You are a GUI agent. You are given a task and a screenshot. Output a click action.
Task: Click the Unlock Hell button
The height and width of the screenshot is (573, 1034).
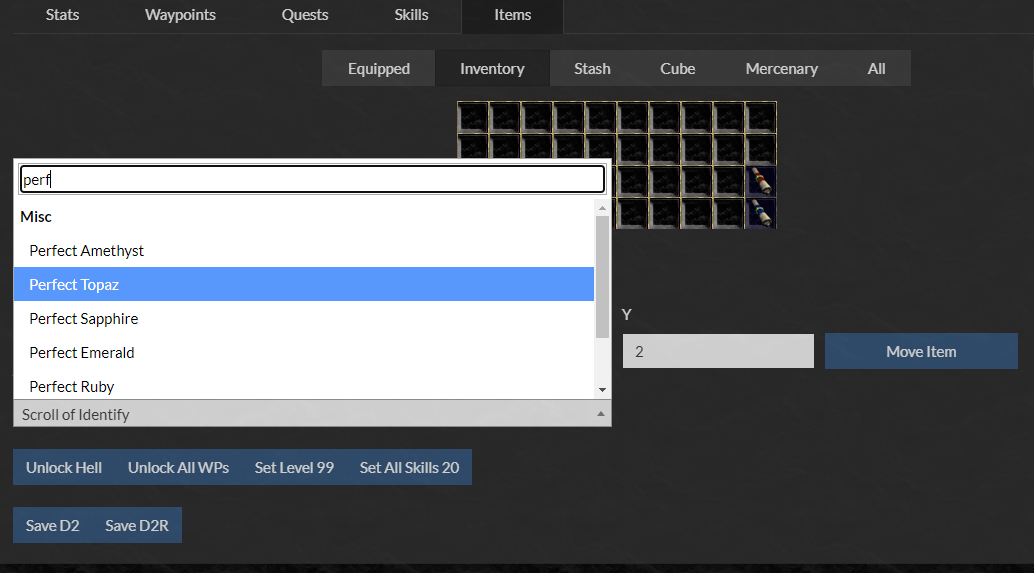64,467
